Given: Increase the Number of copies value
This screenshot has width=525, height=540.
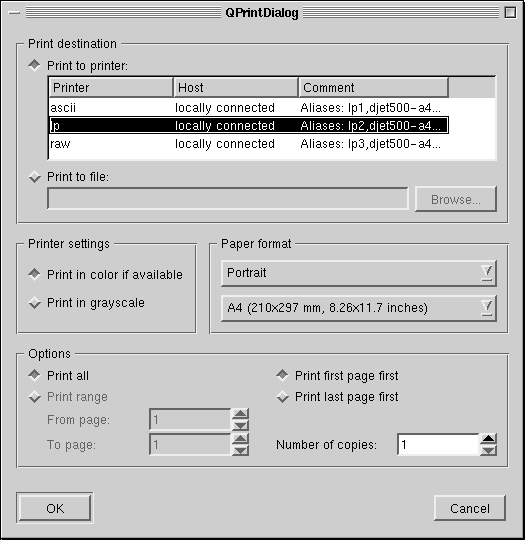Looking at the screenshot, I should tap(488, 439).
